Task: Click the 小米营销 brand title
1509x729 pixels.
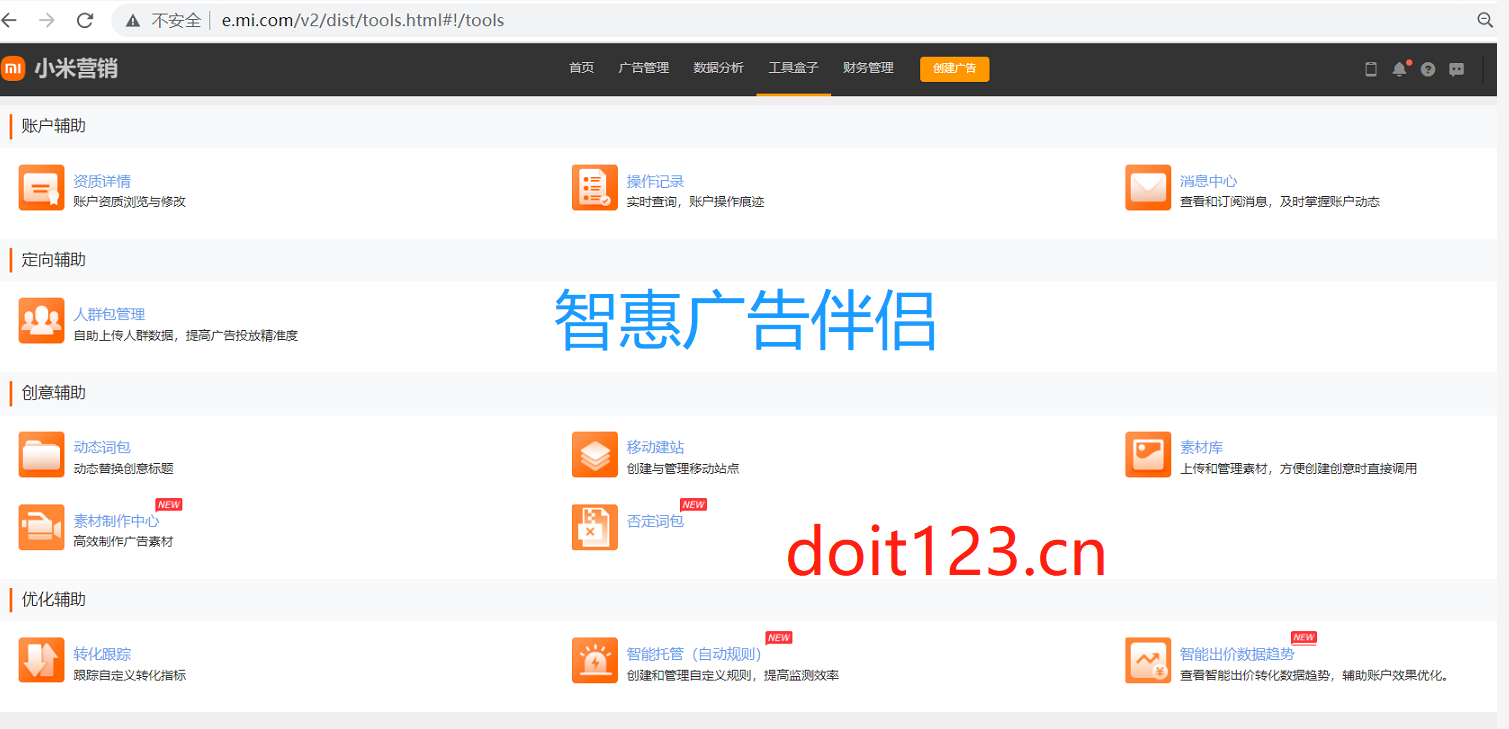Action: pyautogui.click(x=76, y=68)
